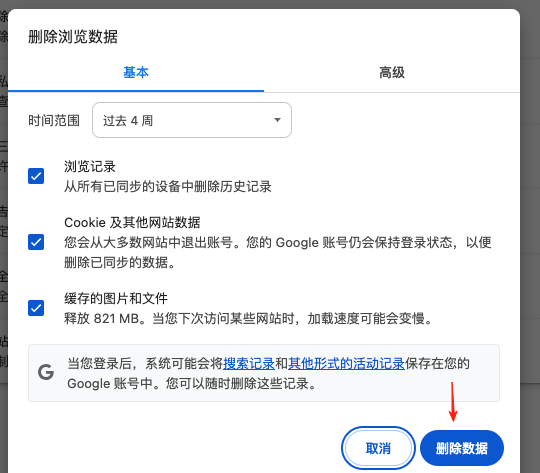This screenshot has width=540, height=473.
Task: Click the 删除数据 button
Action: click(x=462, y=448)
